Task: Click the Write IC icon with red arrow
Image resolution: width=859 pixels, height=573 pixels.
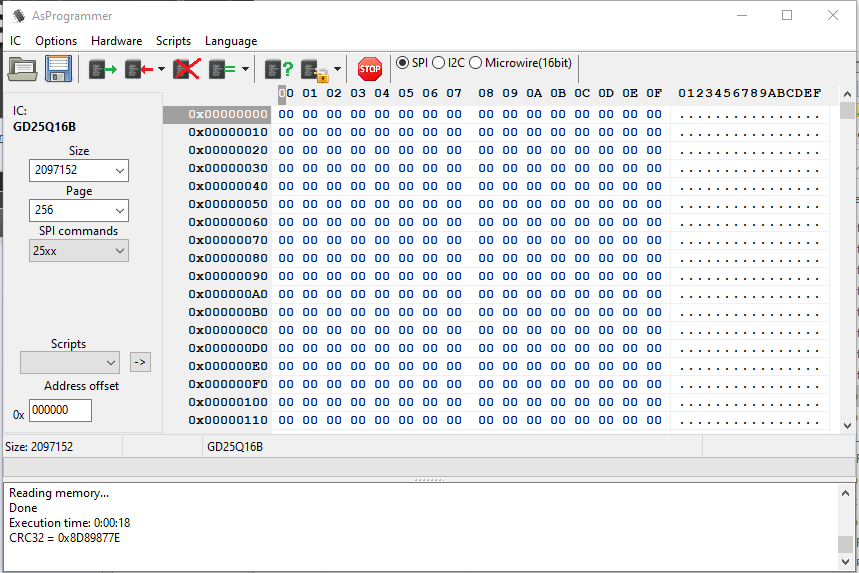Action: 139,69
